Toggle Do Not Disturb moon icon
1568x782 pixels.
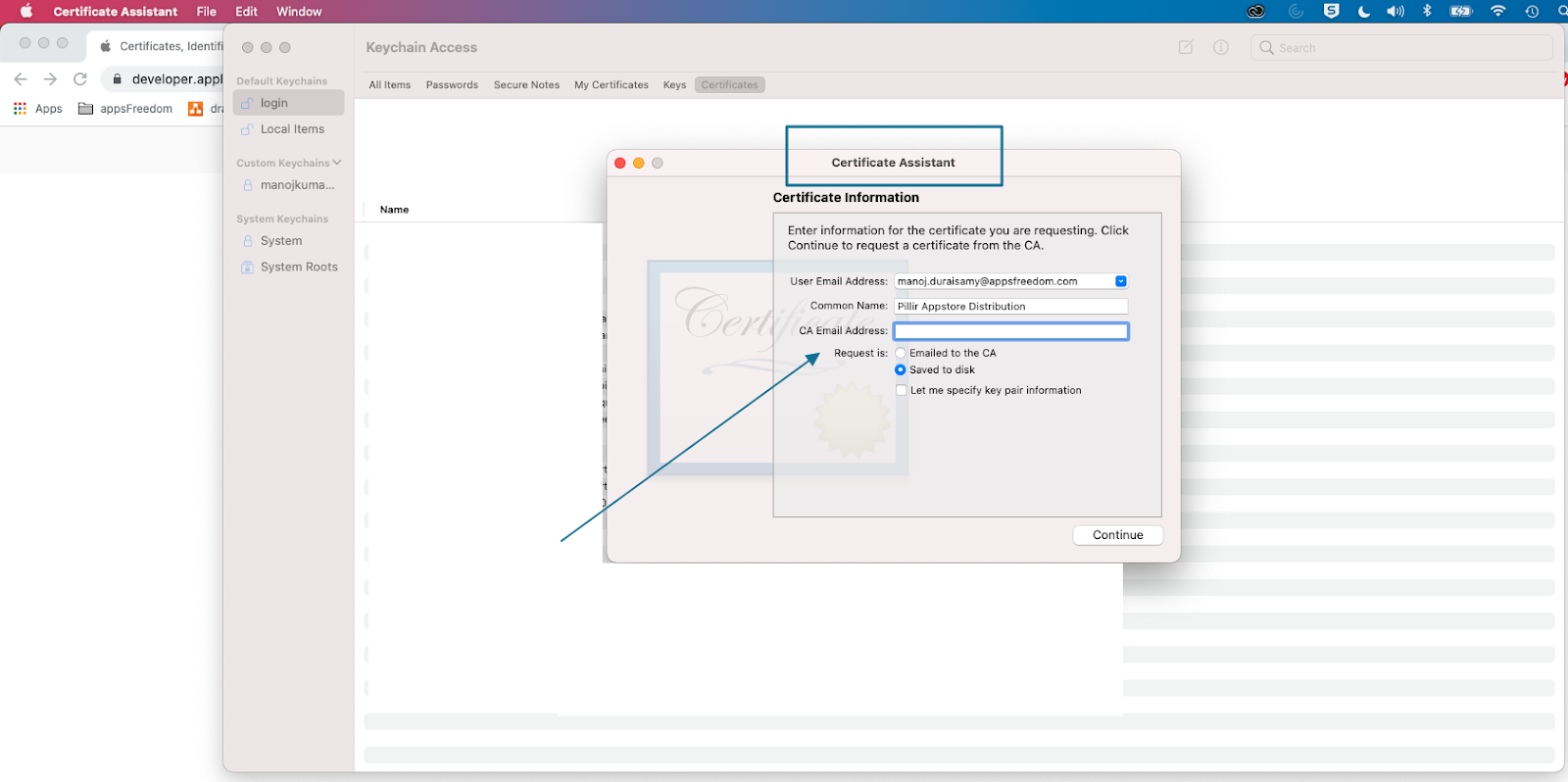[1363, 11]
